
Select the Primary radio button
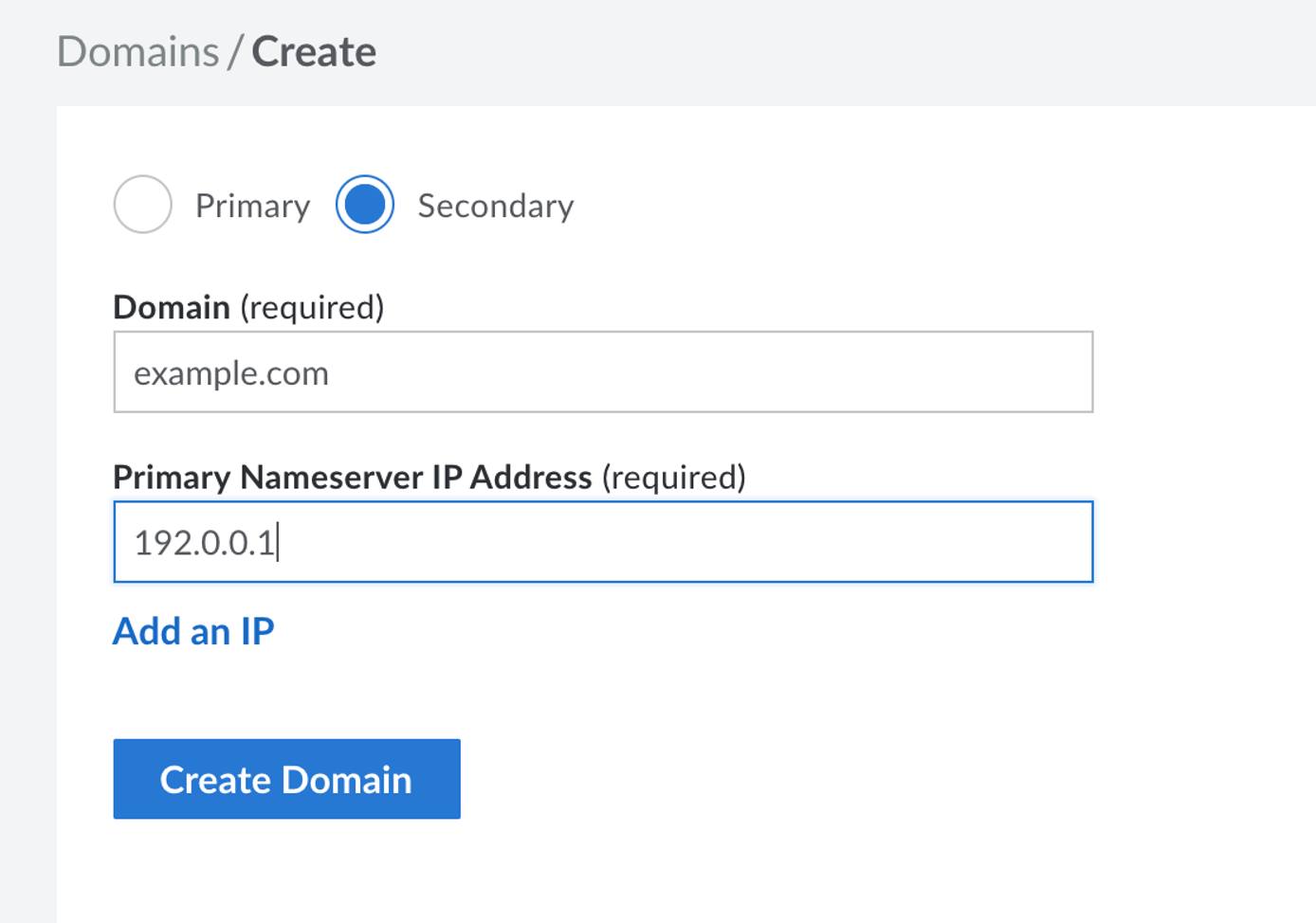pyautogui.click(x=142, y=205)
